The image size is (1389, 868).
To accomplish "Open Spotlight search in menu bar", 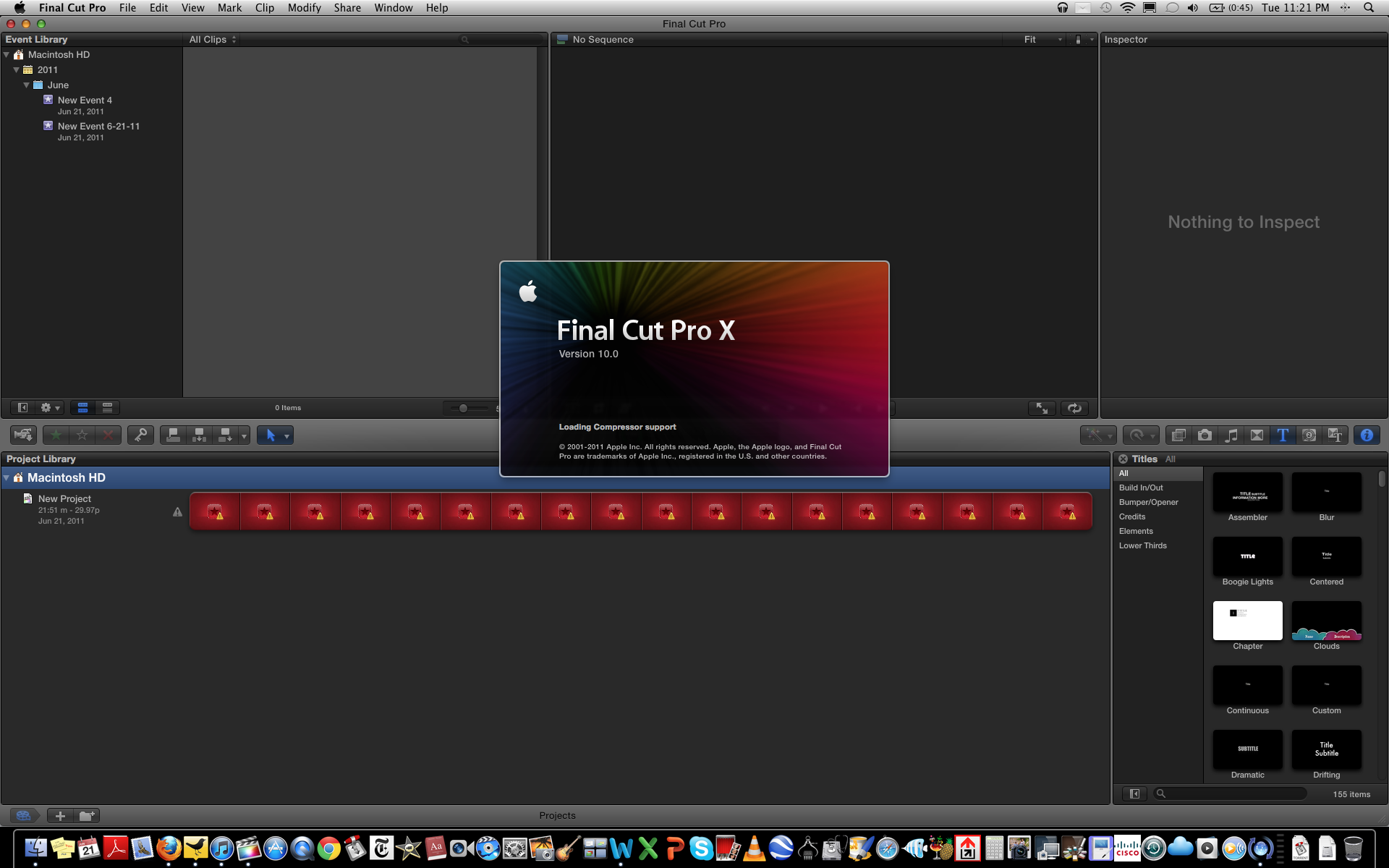I will pos(1368,7).
